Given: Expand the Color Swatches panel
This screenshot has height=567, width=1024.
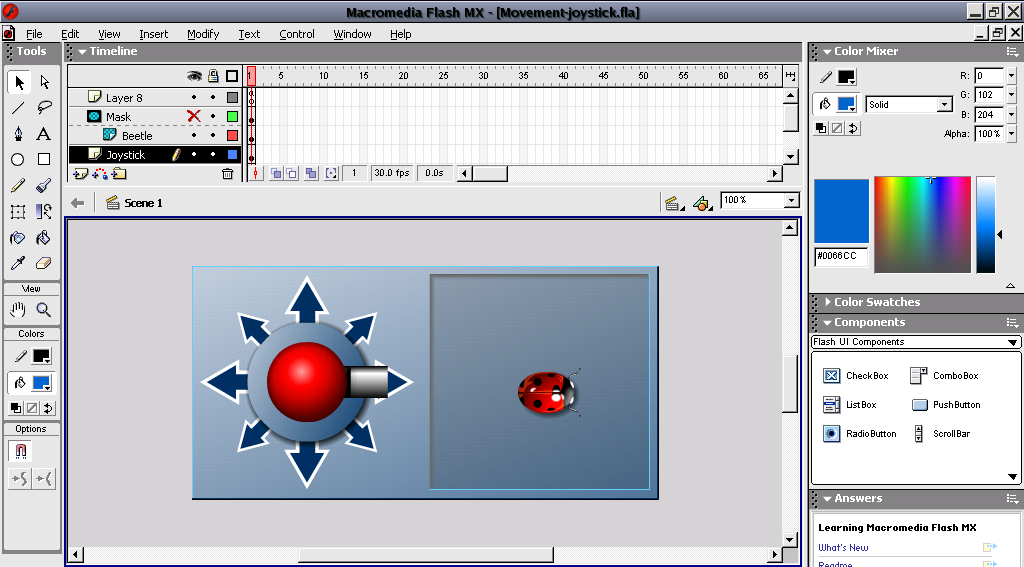Looking at the screenshot, I should [828, 302].
